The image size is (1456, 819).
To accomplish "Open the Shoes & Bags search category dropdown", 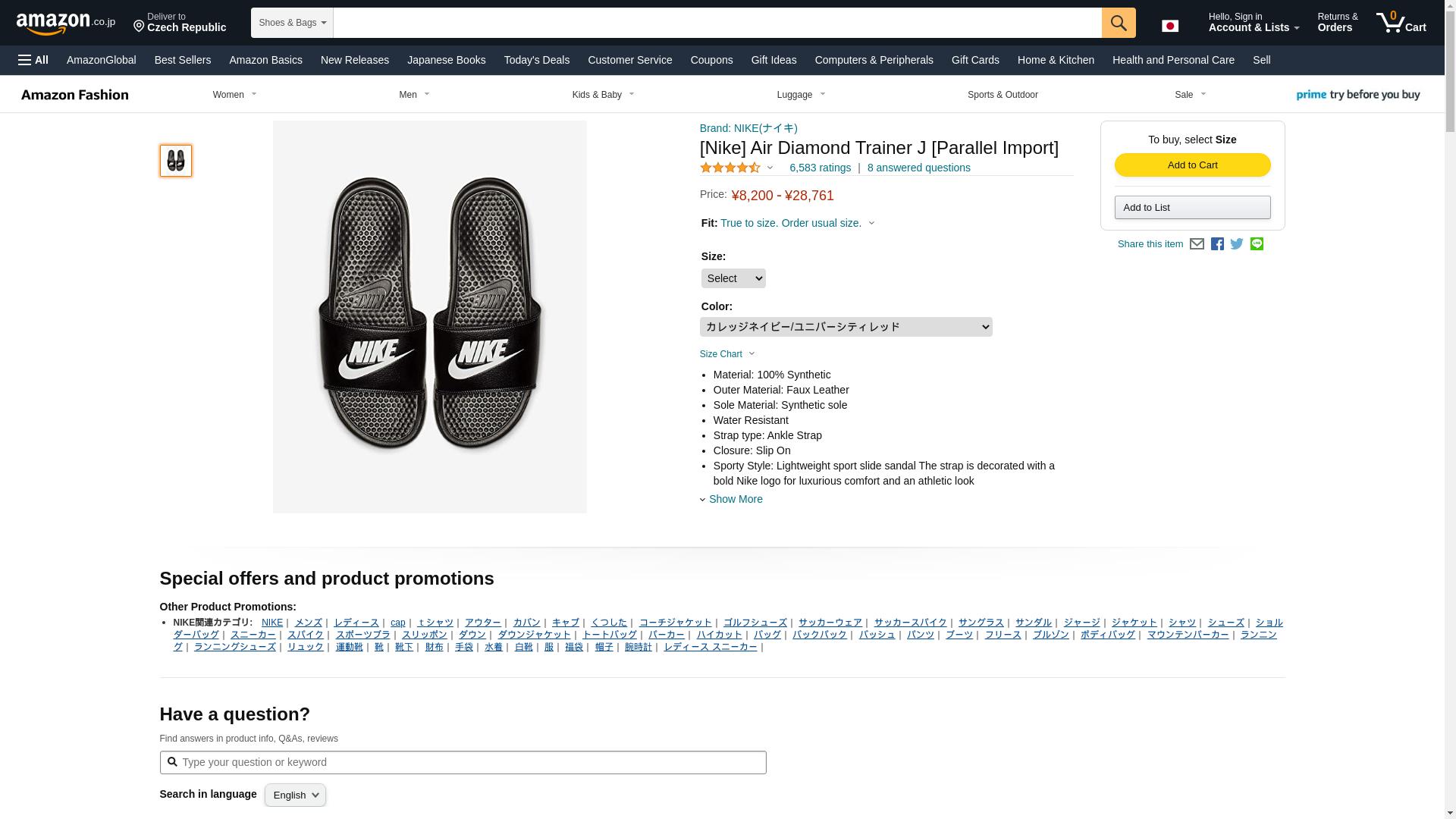I will tap(292, 23).
